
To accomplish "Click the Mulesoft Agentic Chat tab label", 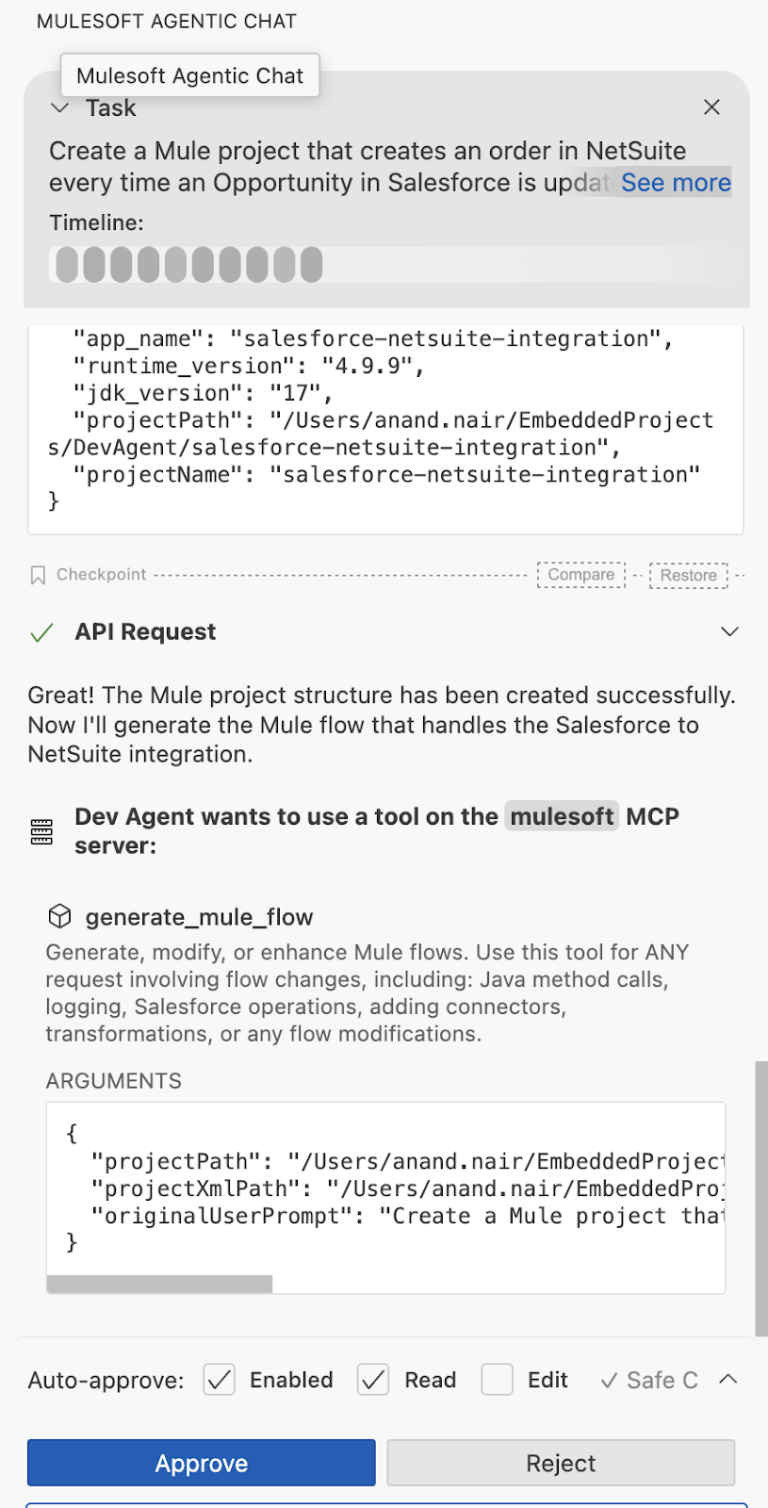I will coord(189,75).
